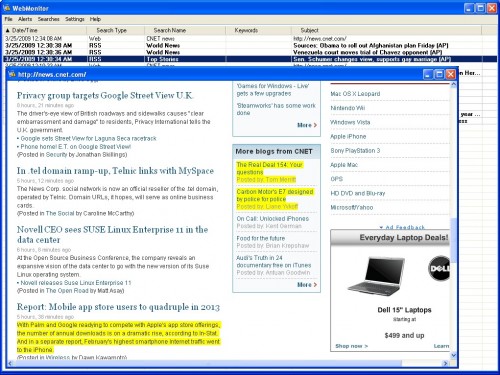The height and width of the screenshot is (375, 500).
Task: Click the Dell logo in the ad
Action: pos(439,268)
